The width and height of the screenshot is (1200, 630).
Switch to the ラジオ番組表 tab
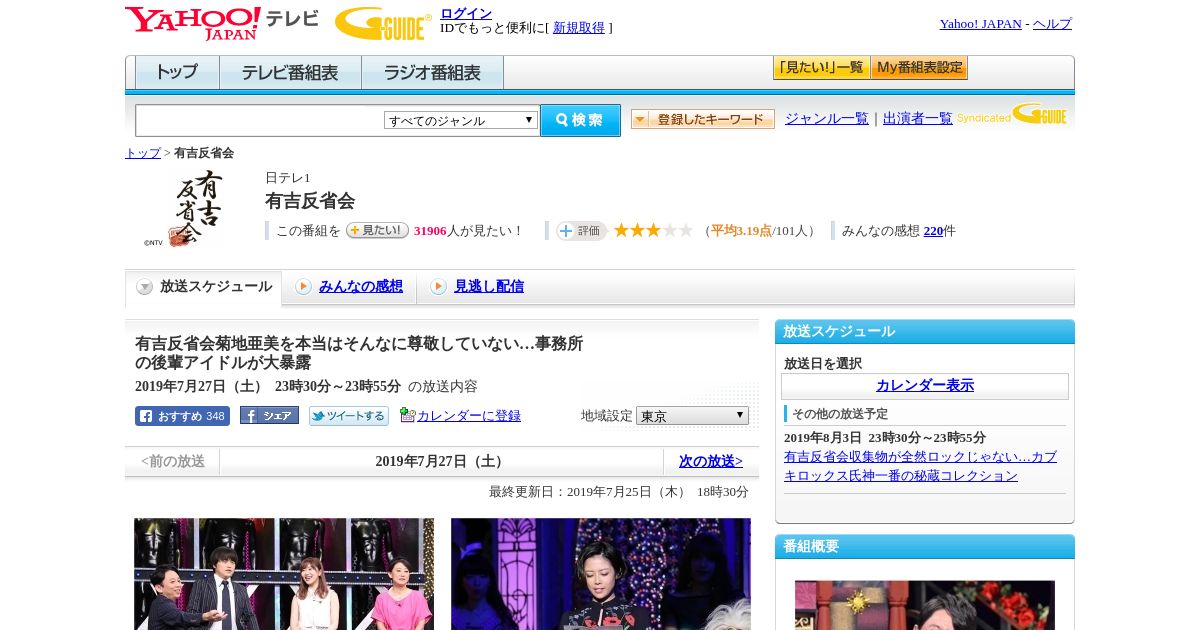pyautogui.click(x=432, y=73)
